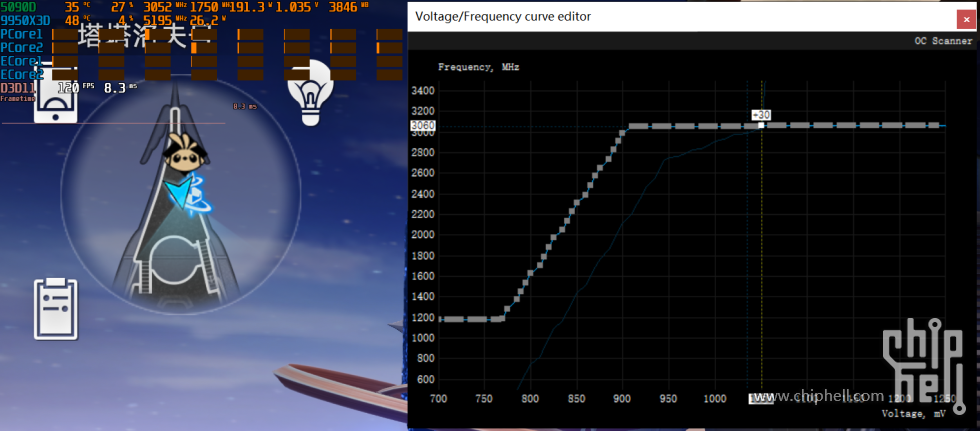
Task: Click the 1200 frequency axis tick
Action: coord(422,318)
